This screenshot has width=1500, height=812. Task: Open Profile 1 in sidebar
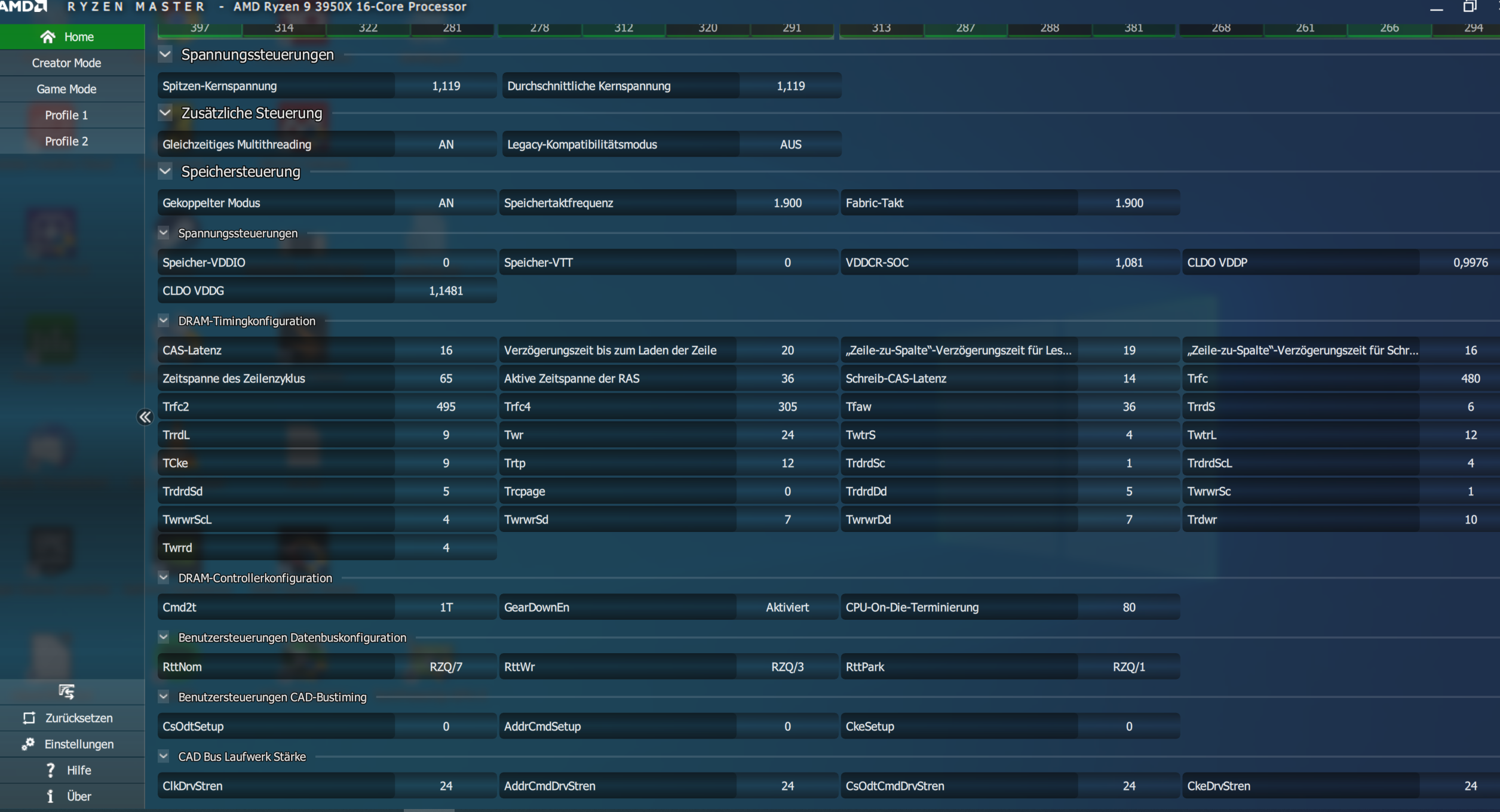(66, 115)
